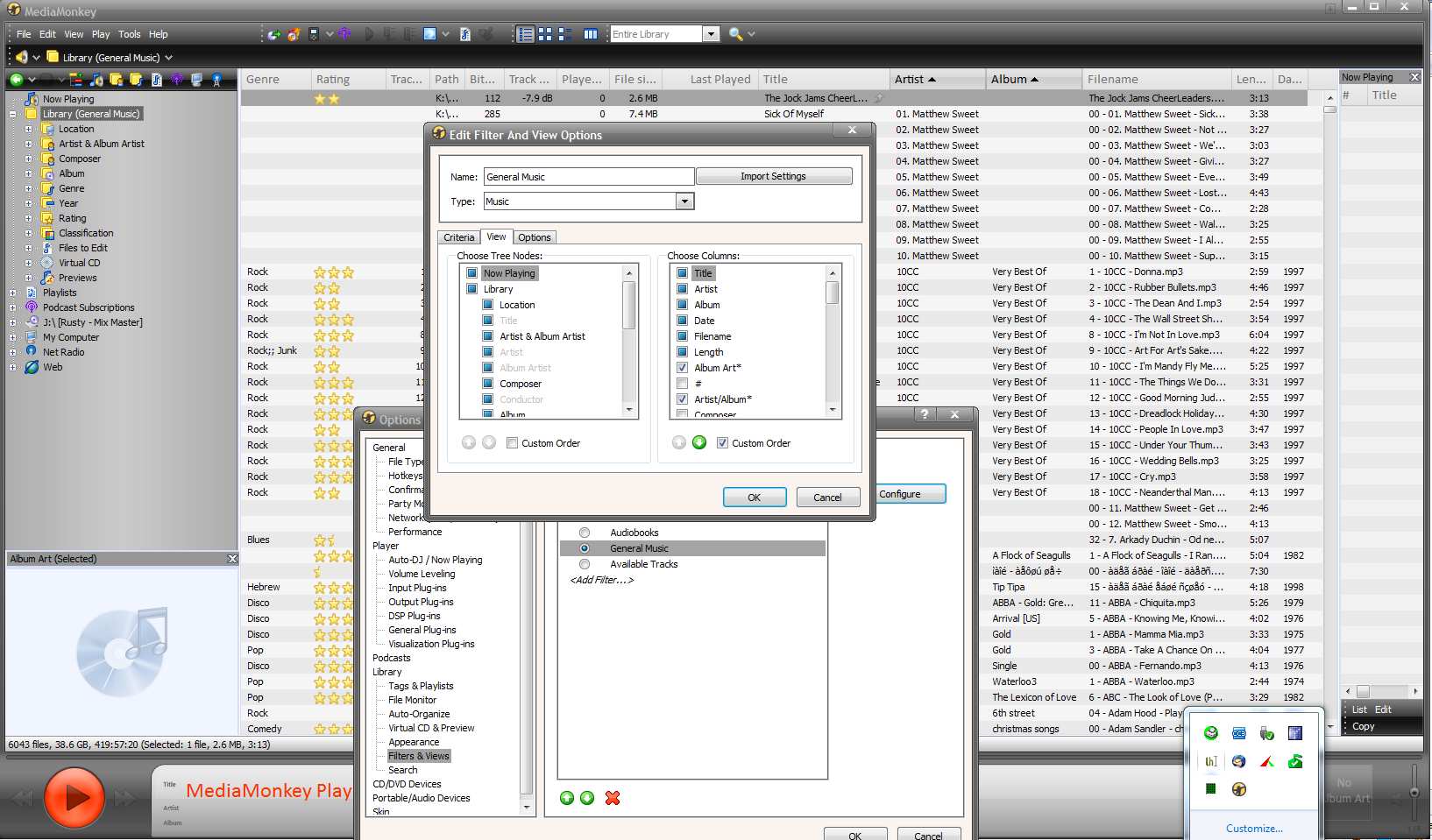The image size is (1432, 840).
Task: Click the large orange Play button
Action: click(74, 797)
